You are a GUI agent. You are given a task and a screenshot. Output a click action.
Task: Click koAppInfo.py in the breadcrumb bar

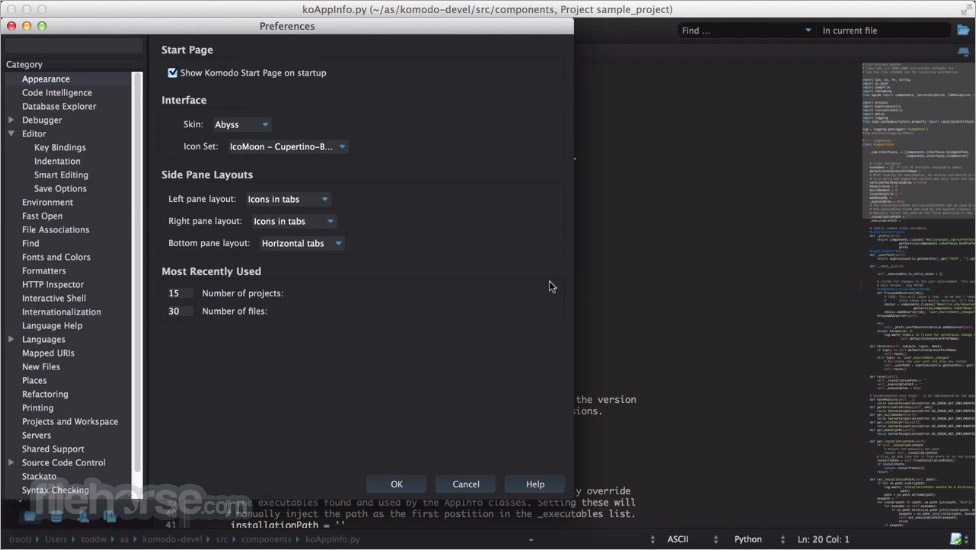pyautogui.click(x=332, y=539)
